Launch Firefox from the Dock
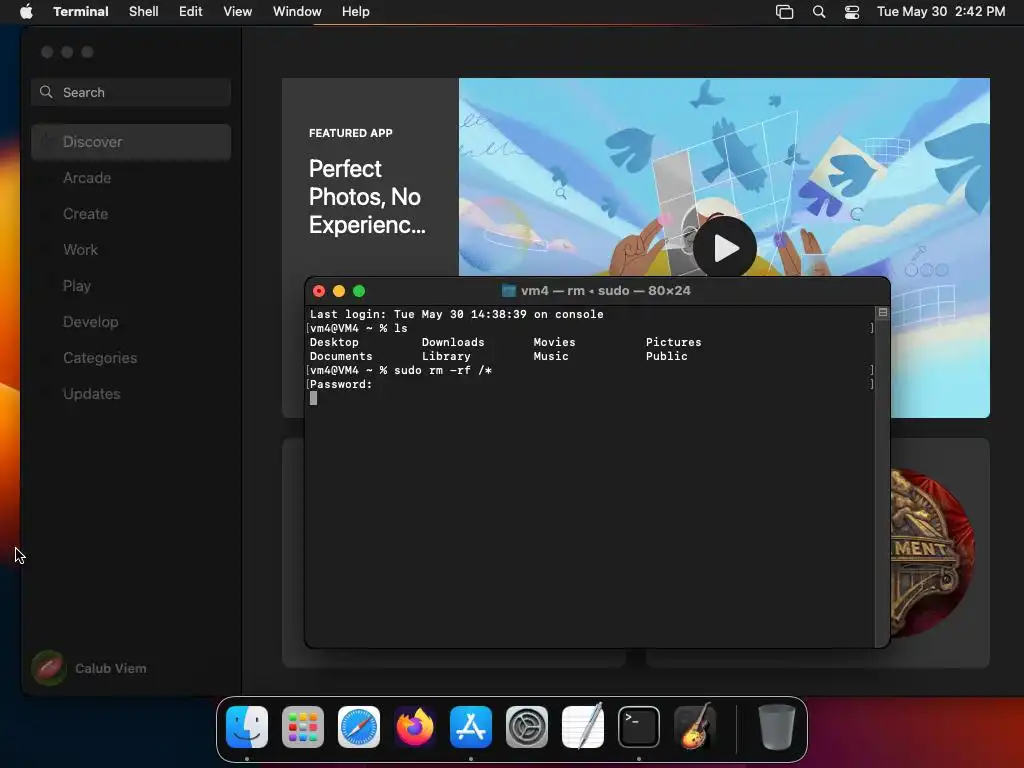1024x768 pixels. point(415,727)
